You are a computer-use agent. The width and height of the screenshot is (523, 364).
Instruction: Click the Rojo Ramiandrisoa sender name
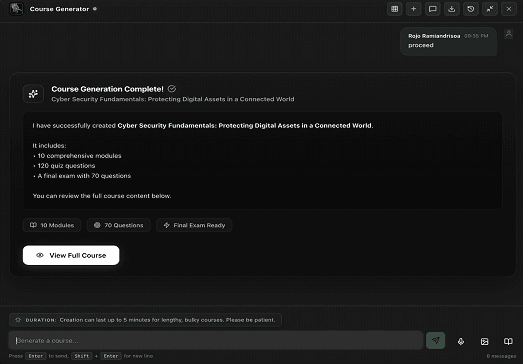[434, 36]
